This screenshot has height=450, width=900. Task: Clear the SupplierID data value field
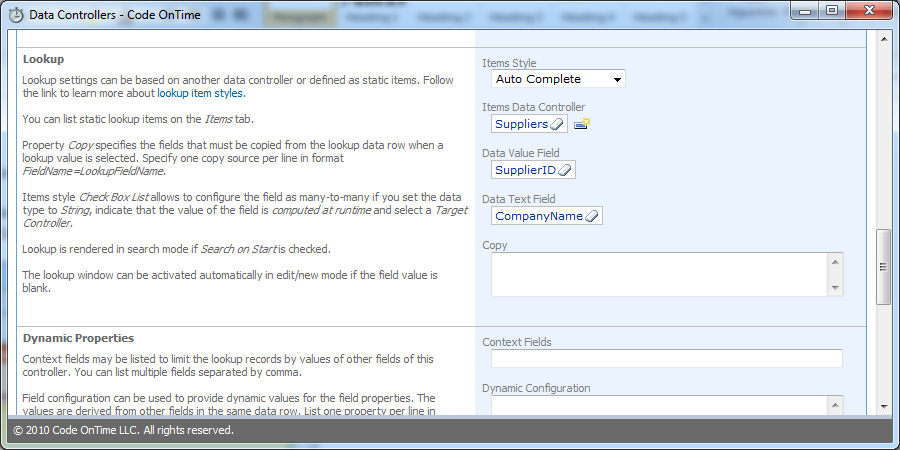pyautogui.click(x=565, y=170)
